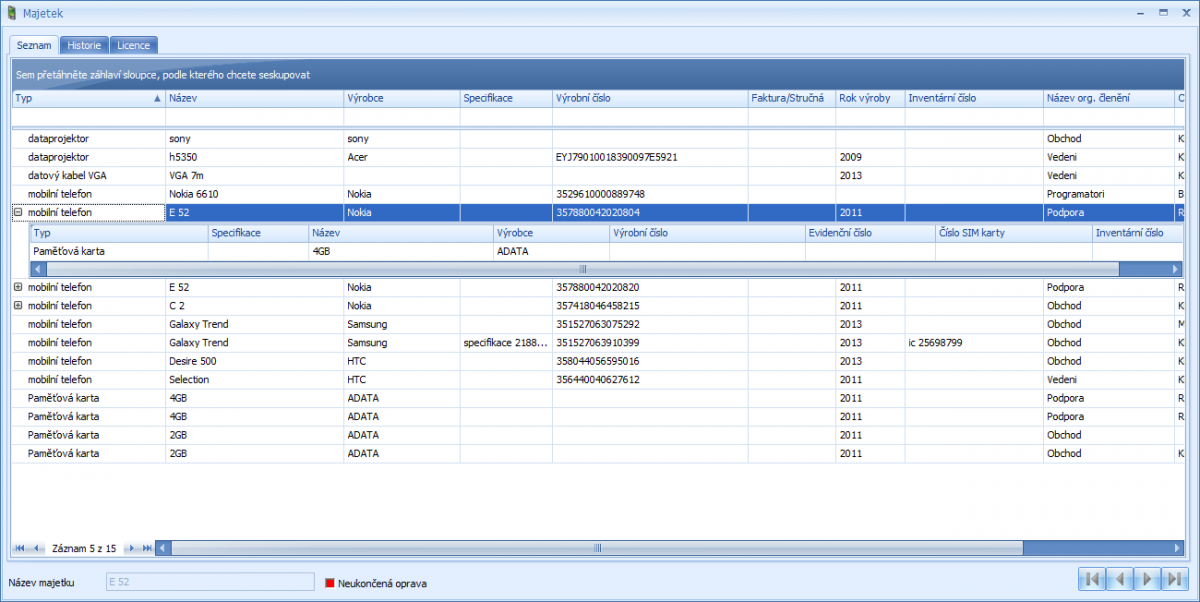Image resolution: width=1200 pixels, height=602 pixels.
Task: Expand the second E 52 mobilní telefon row
Action: tap(18, 287)
